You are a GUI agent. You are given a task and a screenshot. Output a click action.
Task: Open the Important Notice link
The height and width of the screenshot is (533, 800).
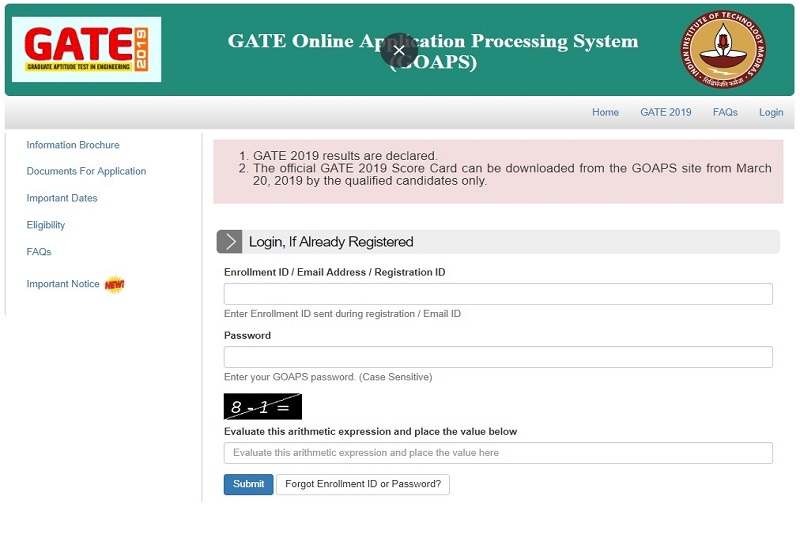click(x=63, y=284)
